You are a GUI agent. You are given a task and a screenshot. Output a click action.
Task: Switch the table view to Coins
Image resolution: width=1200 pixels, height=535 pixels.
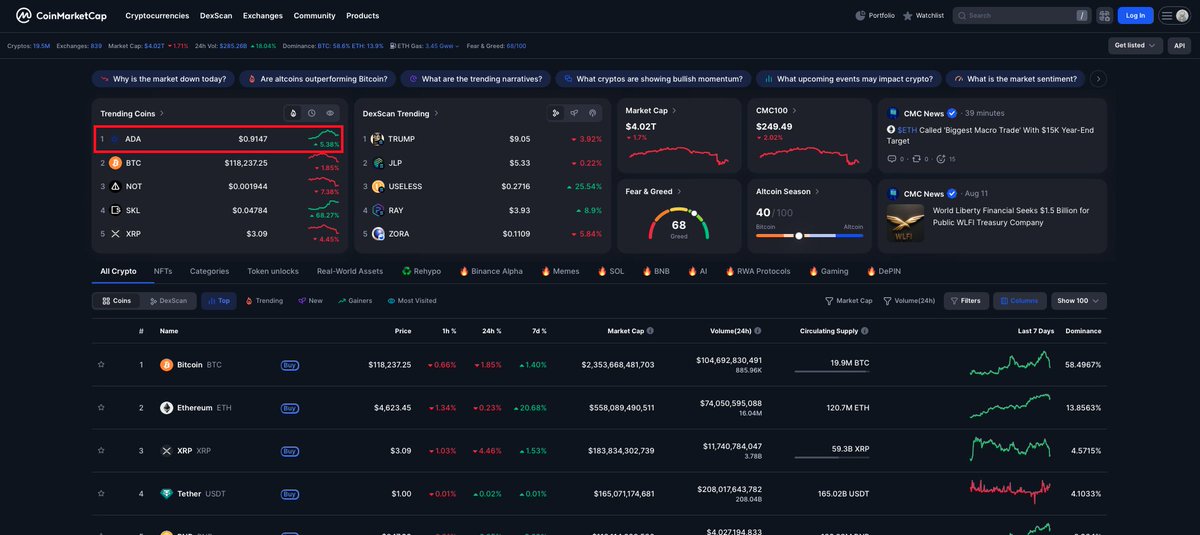pyautogui.click(x=117, y=301)
